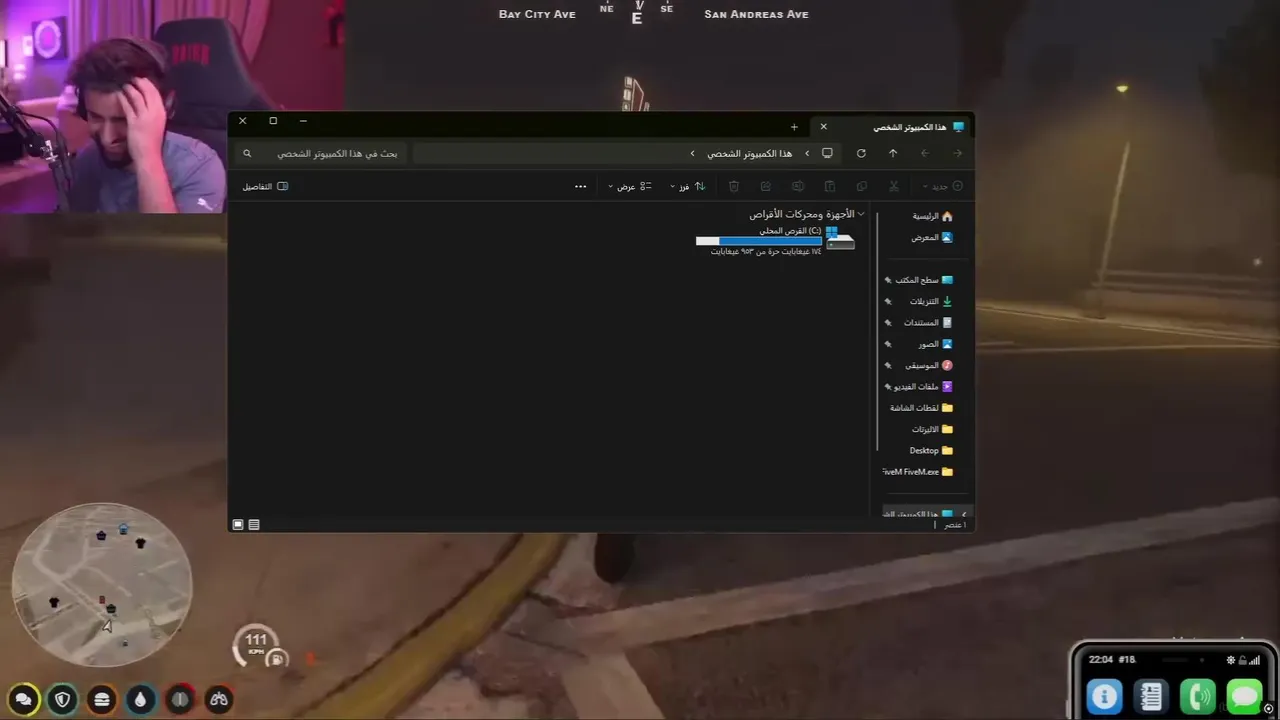Click the هذا الكمبيوتر الشخصي breadcrumb in the address bar
Image resolution: width=1280 pixels, height=720 pixels.
click(749, 154)
